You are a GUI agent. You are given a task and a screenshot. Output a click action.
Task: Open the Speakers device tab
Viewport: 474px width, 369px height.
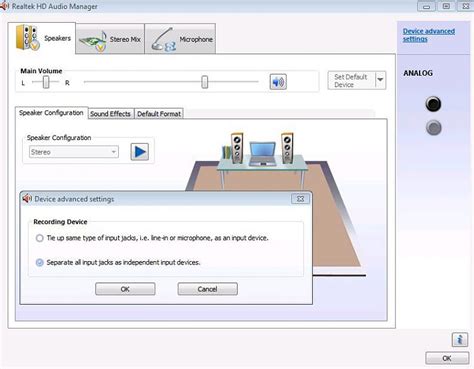(x=42, y=38)
